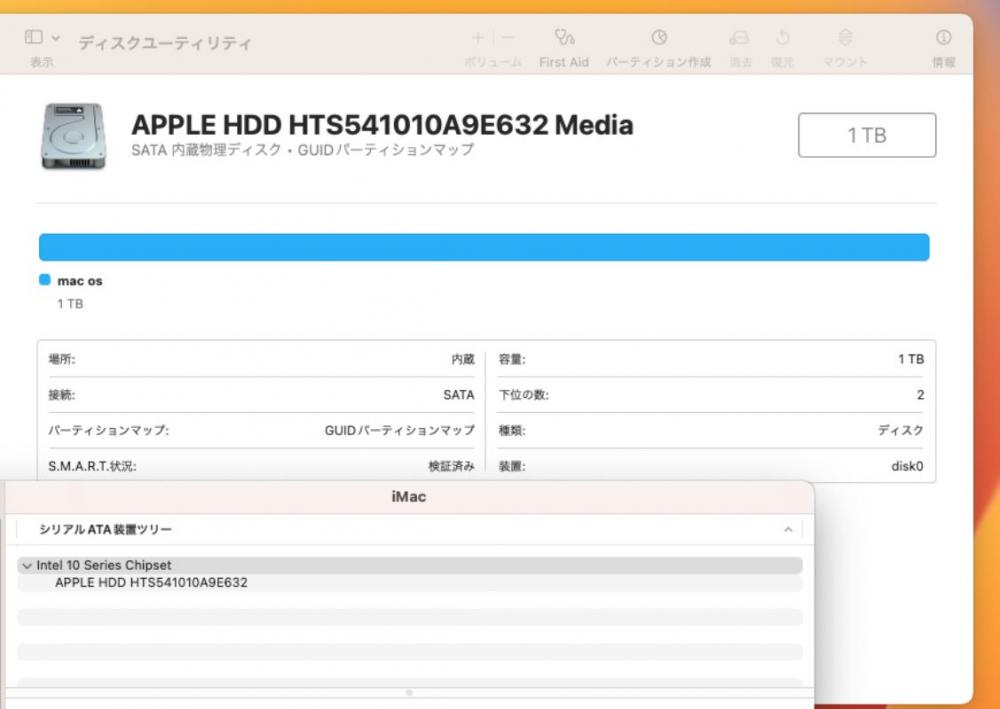This screenshot has height=709, width=1000.
Task: Click the シリアルATA装置ツリー column header
Action: pyautogui.click(x=105, y=529)
